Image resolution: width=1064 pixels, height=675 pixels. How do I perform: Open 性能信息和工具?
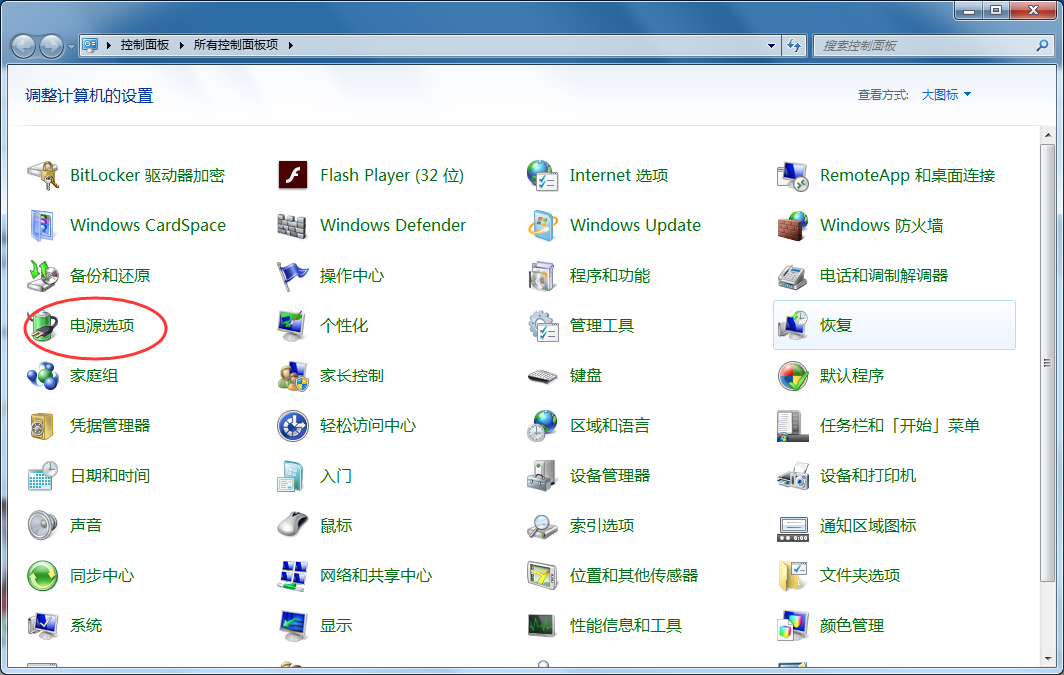[x=626, y=625]
